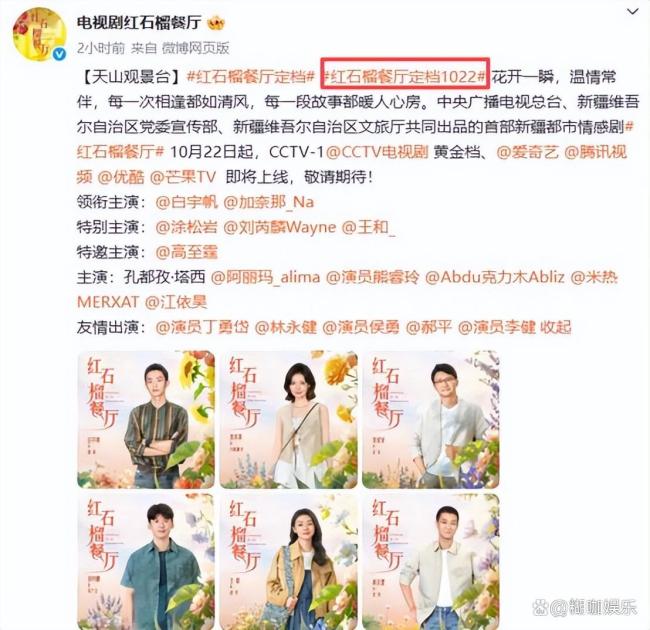
Task: Click the crown membership icon beside username
Action: pyautogui.click(x=216, y=23)
